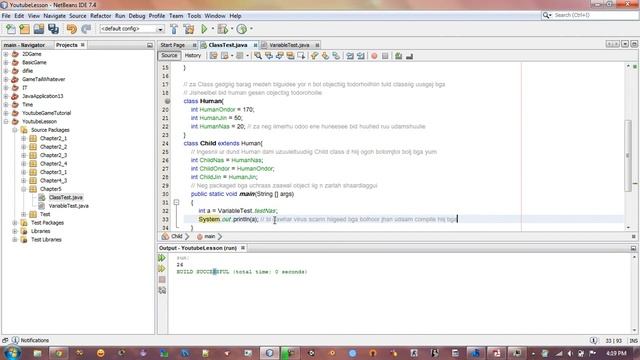Click the Uncomment icon in editor toolbar

point(409,56)
